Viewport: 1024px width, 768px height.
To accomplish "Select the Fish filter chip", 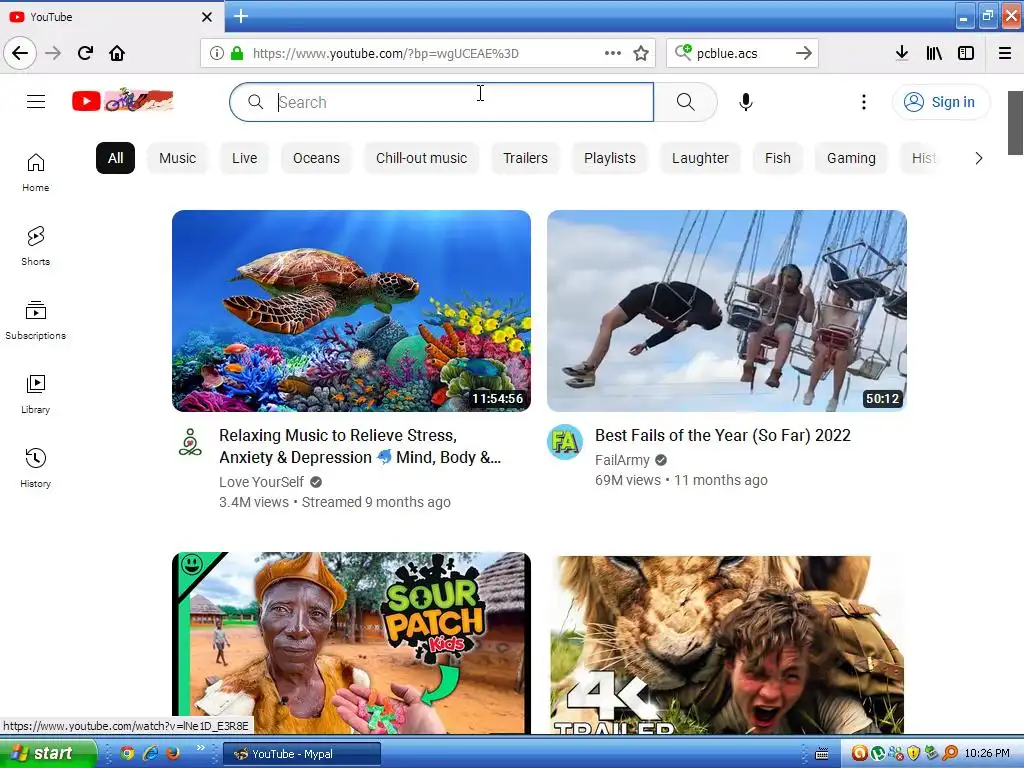I will pyautogui.click(x=778, y=158).
